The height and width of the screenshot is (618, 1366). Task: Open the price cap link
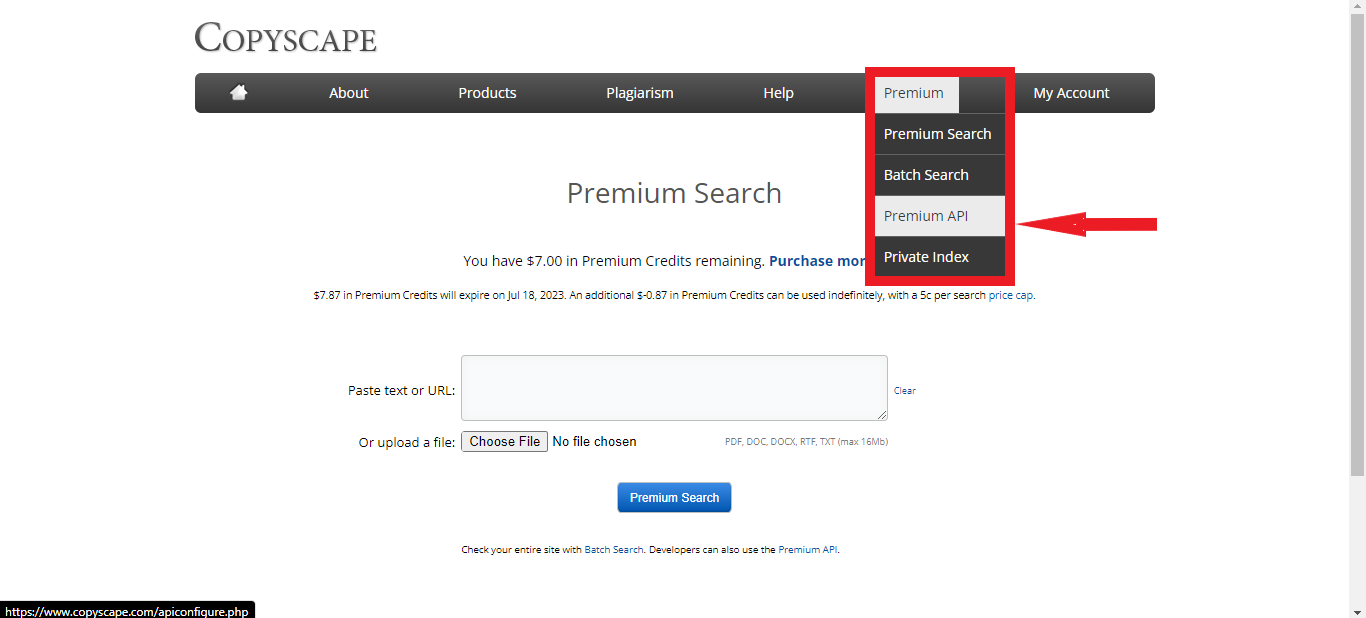tap(1011, 296)
